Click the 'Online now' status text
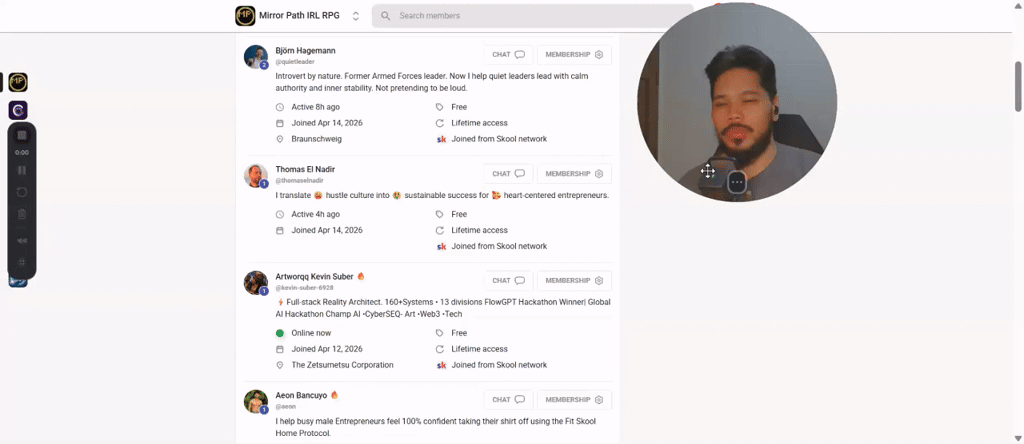Viewport: 1024px width, 444px height. pos(311,333)
